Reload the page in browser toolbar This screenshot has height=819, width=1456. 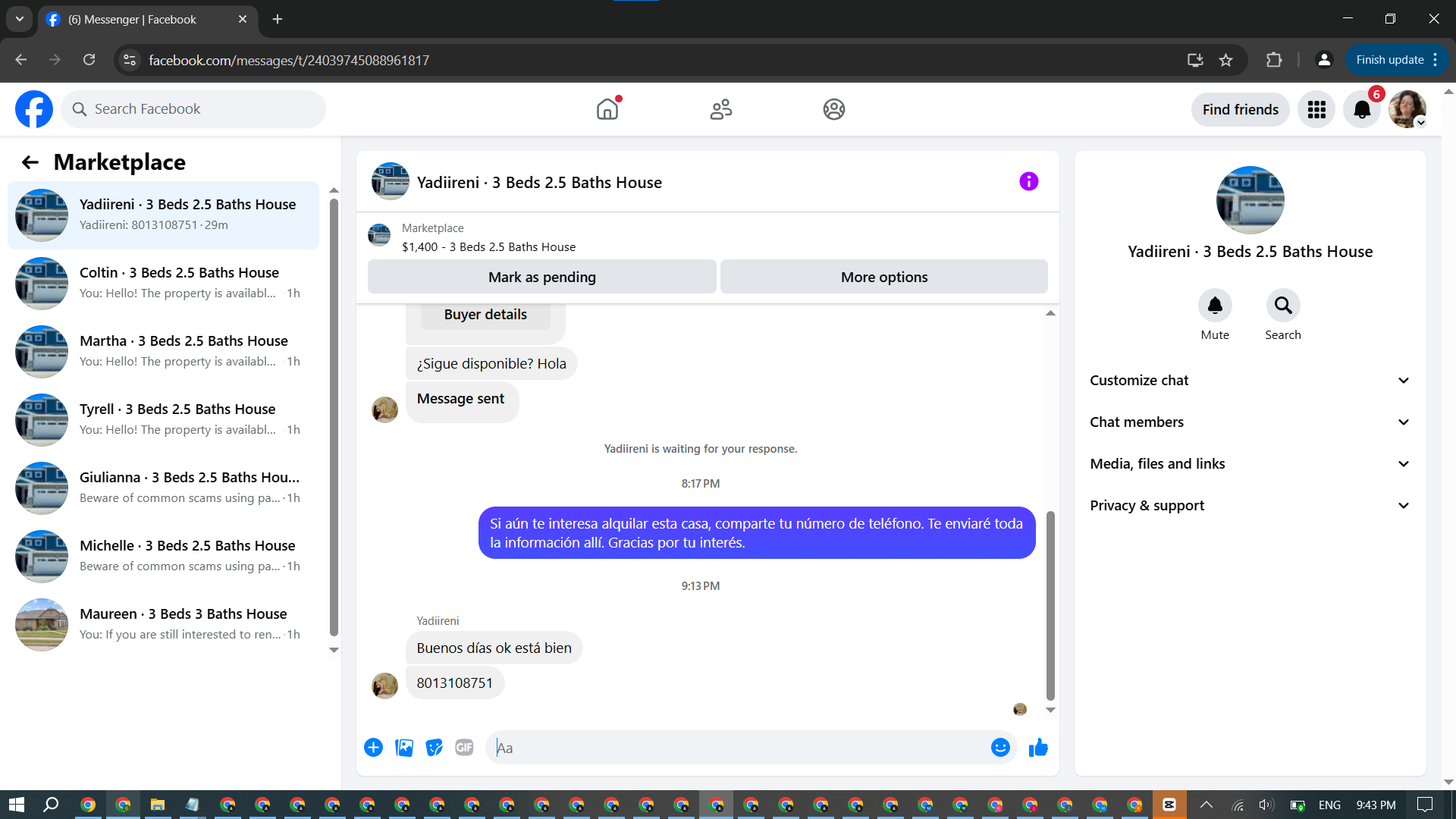(x=89, y=60)
